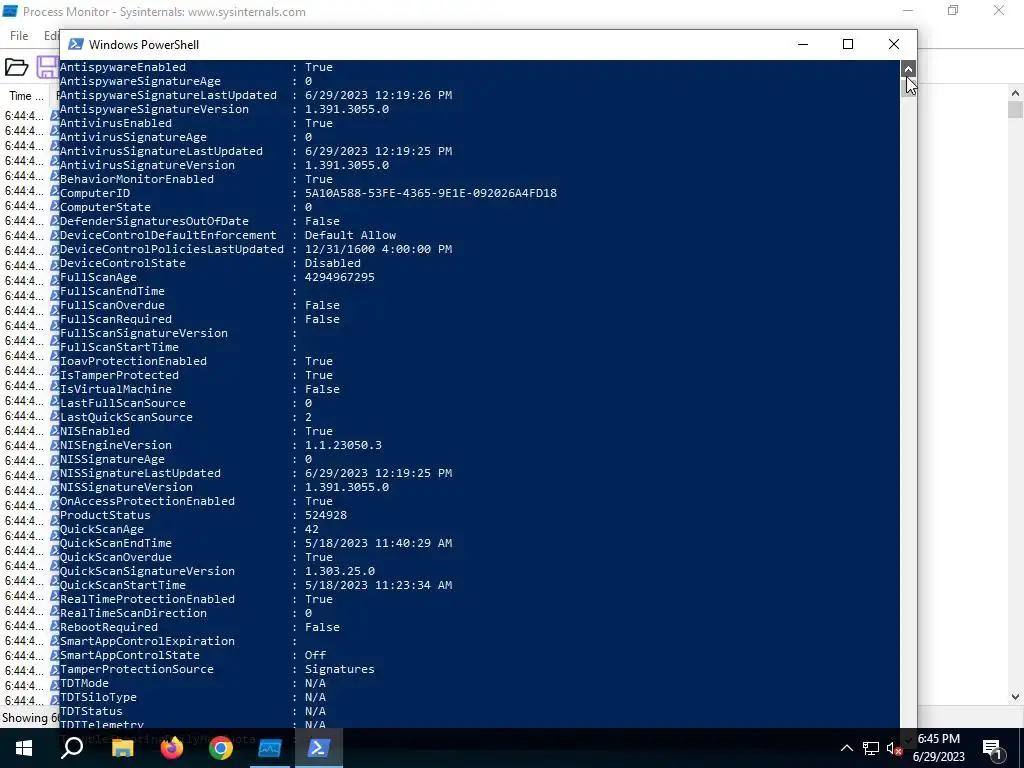The height and width of the screenshot is (768, 1024).
Task: Open taskbar Search
Action: 72,748
